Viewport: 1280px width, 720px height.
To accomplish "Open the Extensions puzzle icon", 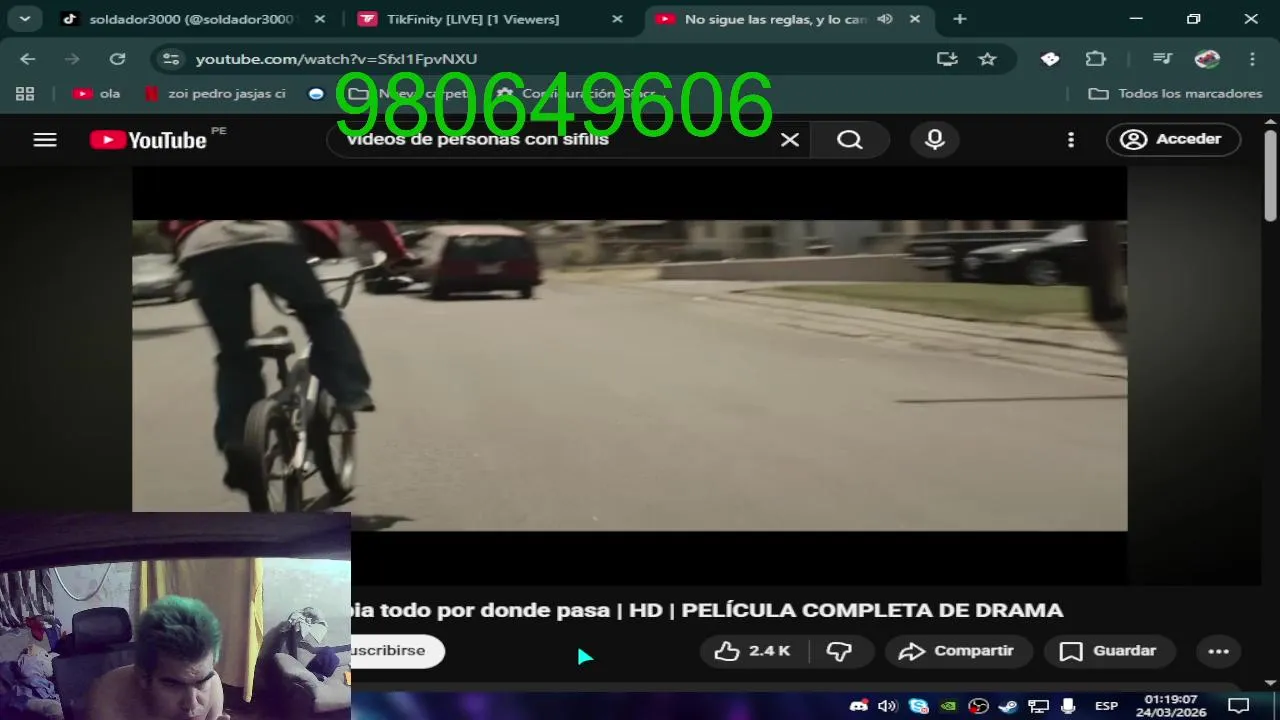I will pos(1096,59).
